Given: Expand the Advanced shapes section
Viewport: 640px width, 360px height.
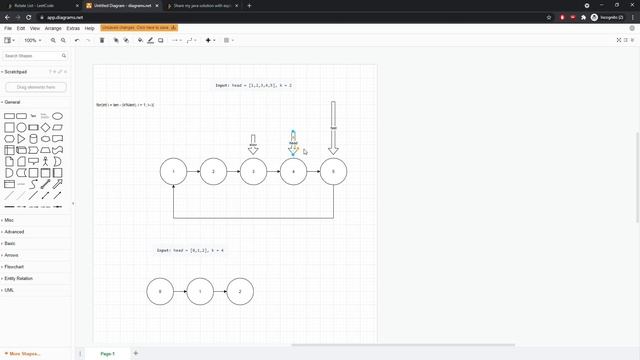Looking at the screenshot, I should 14,232.
